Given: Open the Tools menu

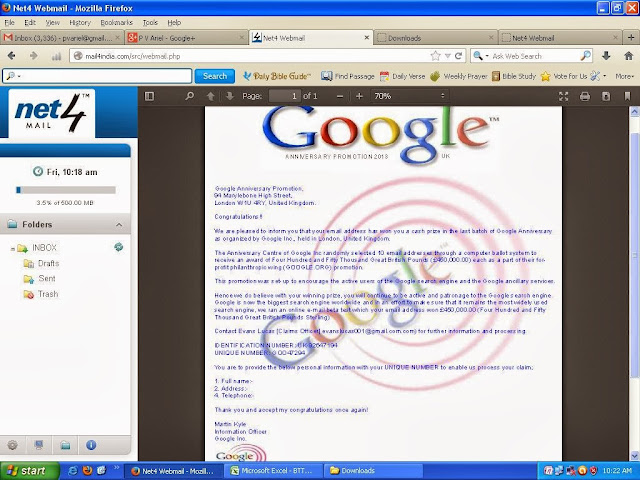Looking at the screenshot, I should tap(150, 23).
